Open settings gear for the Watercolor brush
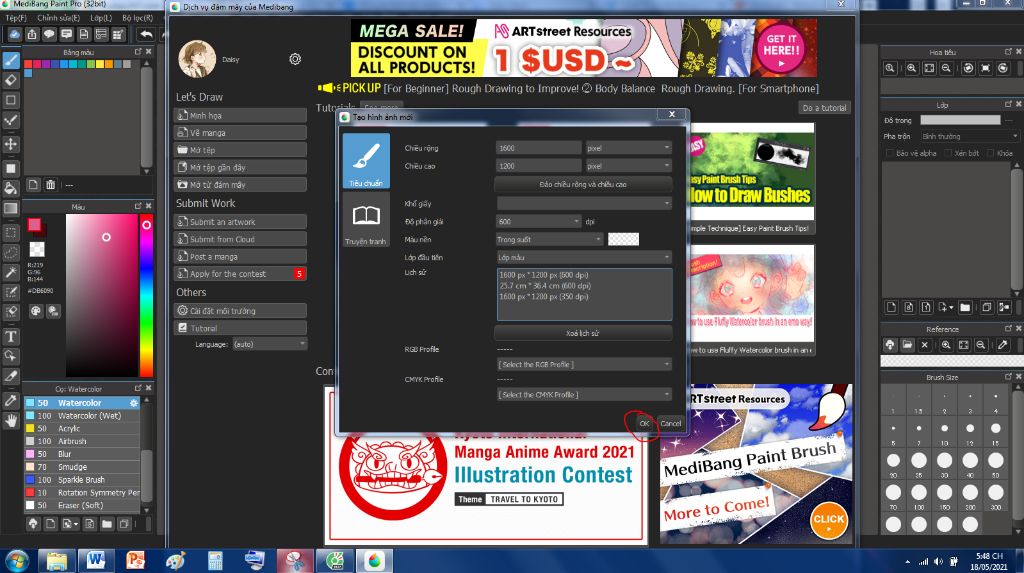The width and height of the screenshot is (1024, 573). [x=134, y=403]
